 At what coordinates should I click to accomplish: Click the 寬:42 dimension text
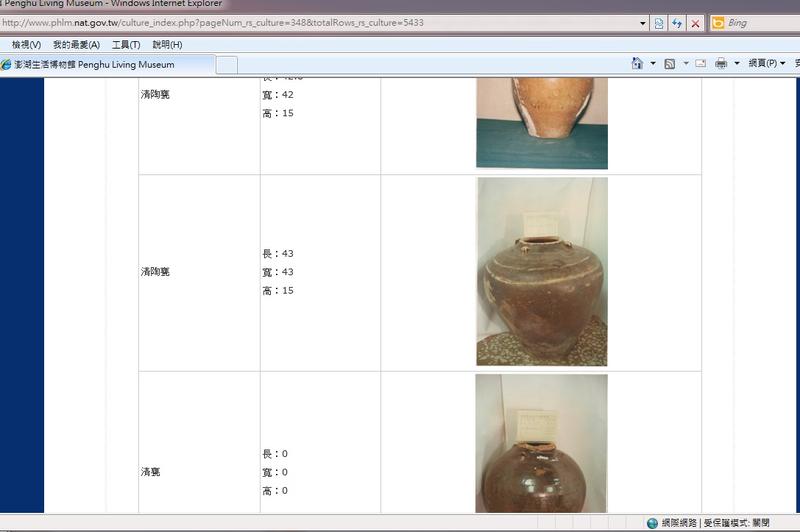pyautogui.click(x=278, y=95)
